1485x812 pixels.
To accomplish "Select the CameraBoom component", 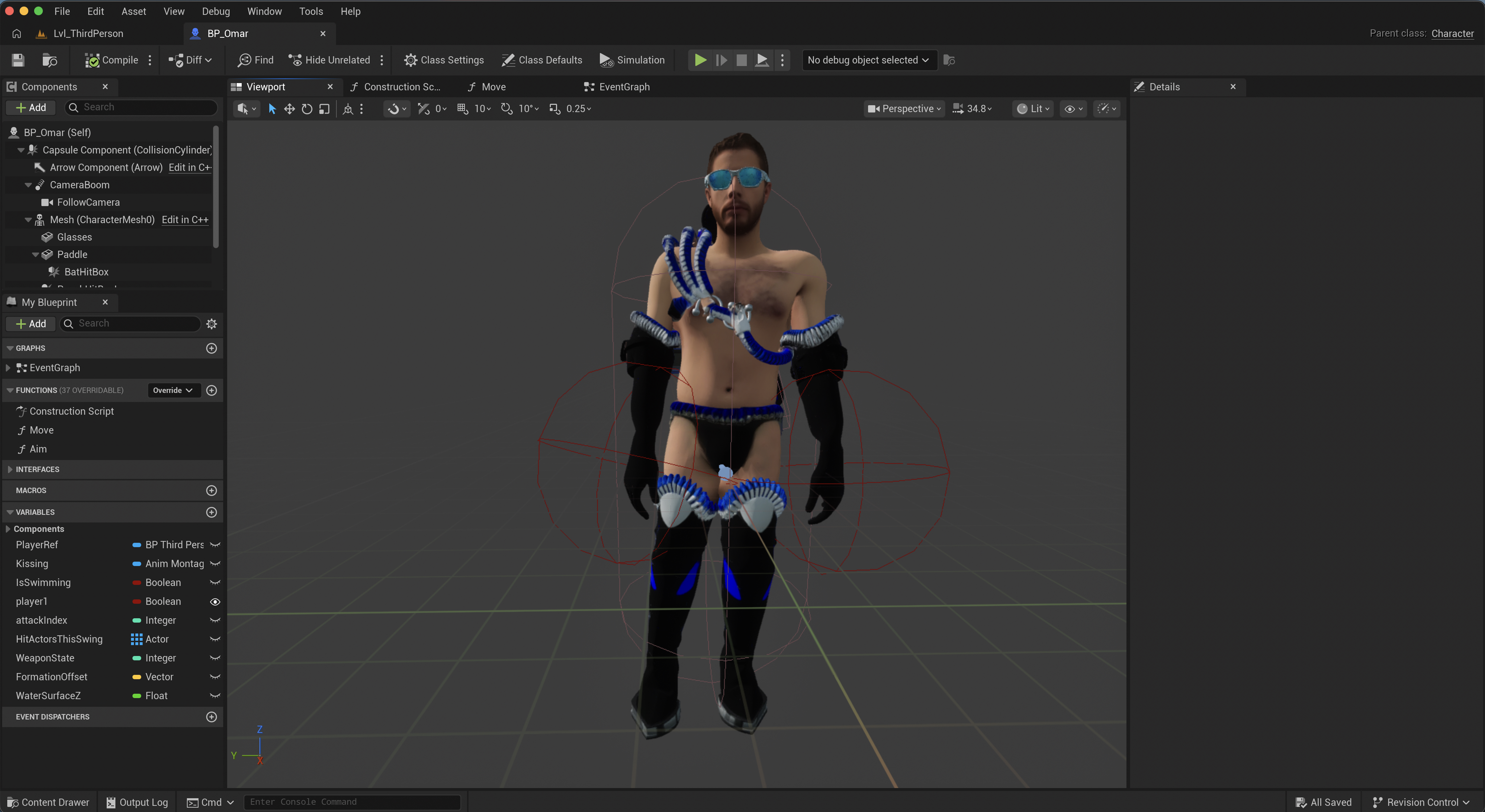I will 79,185.
